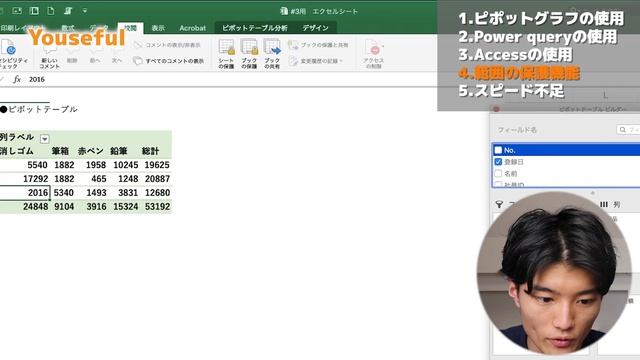Click the Restrict Access icon
This screenshot has height=360, width=640.
point(373,53)
